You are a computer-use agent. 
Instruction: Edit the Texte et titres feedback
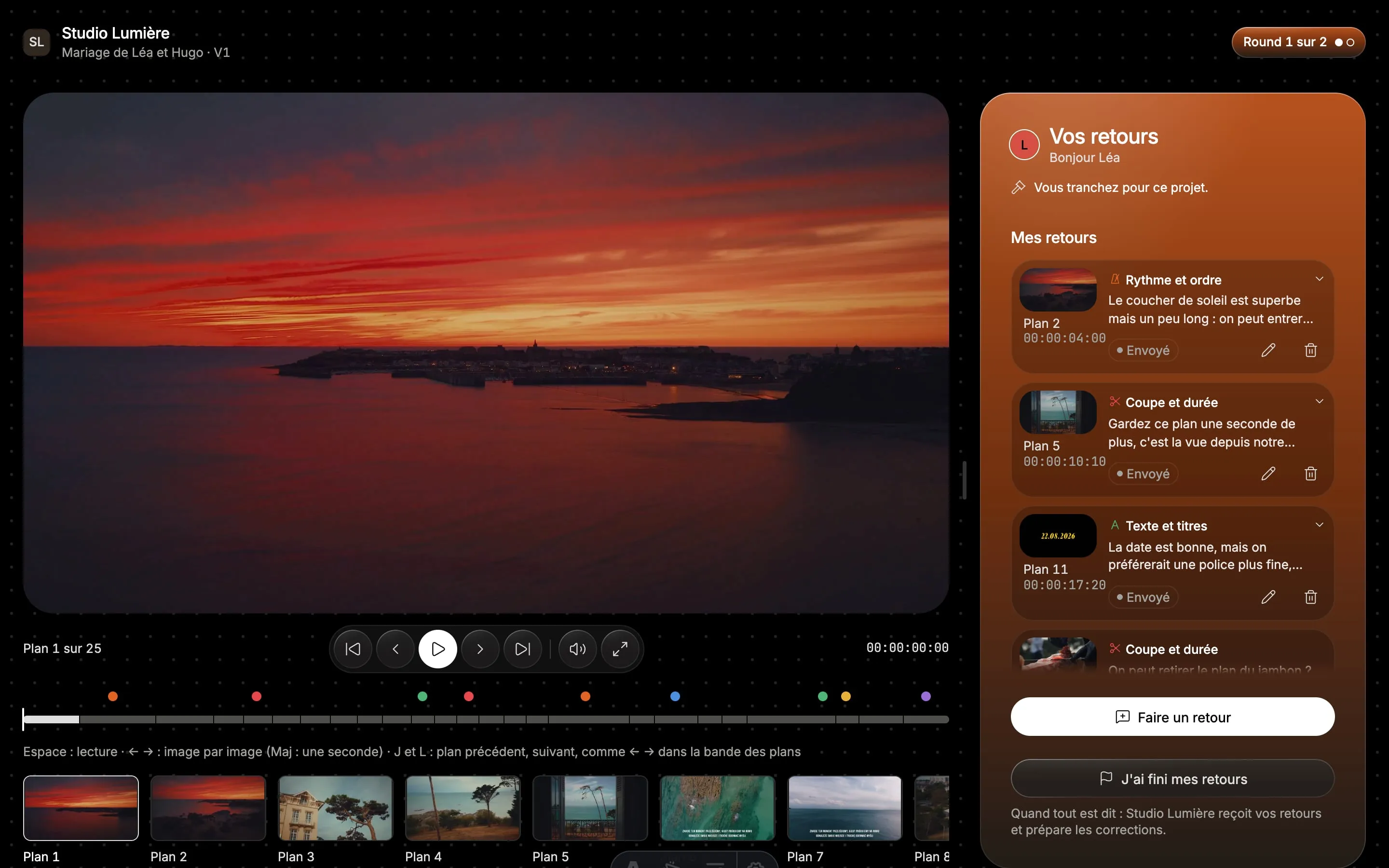[x=1268, y=597]
